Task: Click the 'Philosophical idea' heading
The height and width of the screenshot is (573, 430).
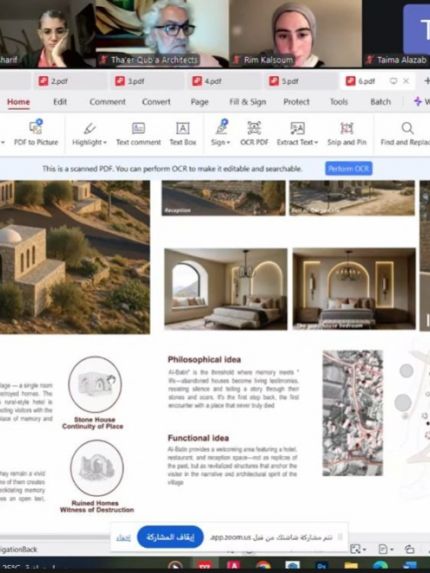Action: (204, 360)
